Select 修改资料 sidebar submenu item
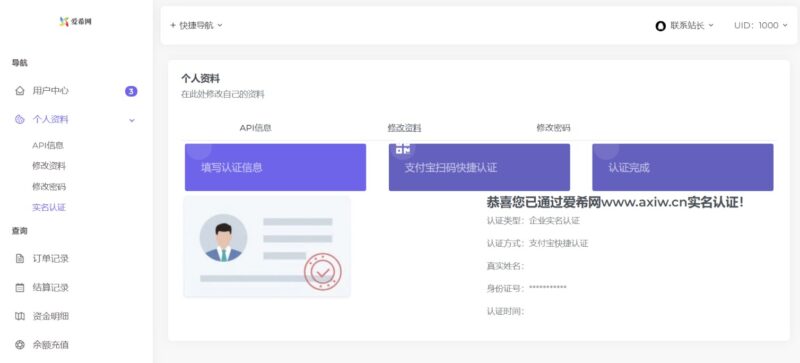The image size is (800, 363). 49,166
